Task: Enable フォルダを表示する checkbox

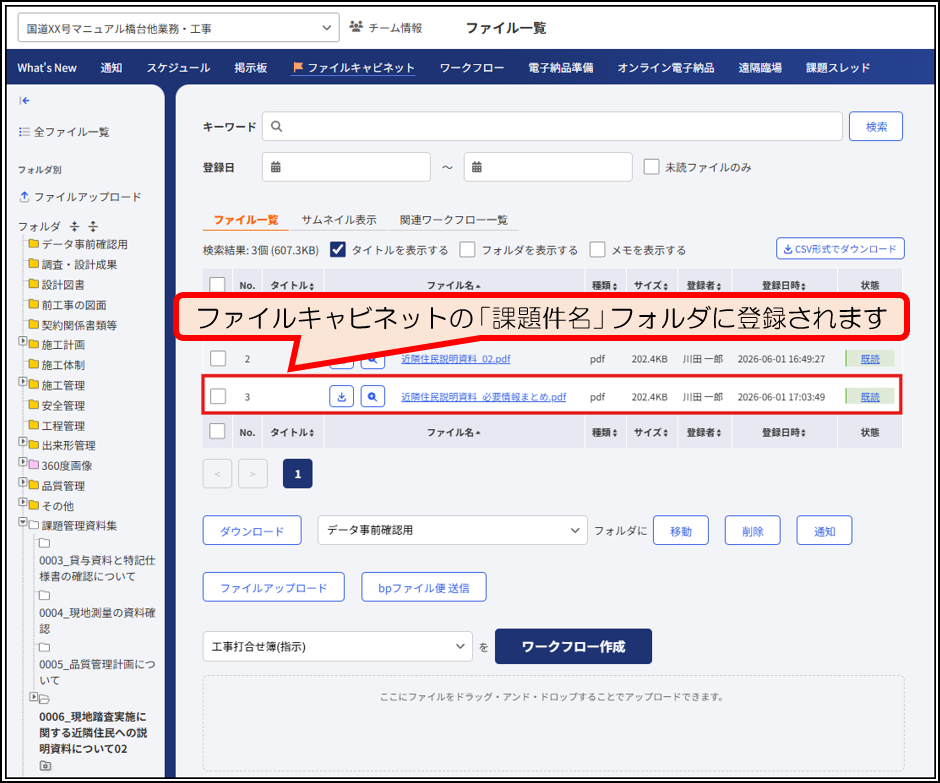Action: point(467,249)
